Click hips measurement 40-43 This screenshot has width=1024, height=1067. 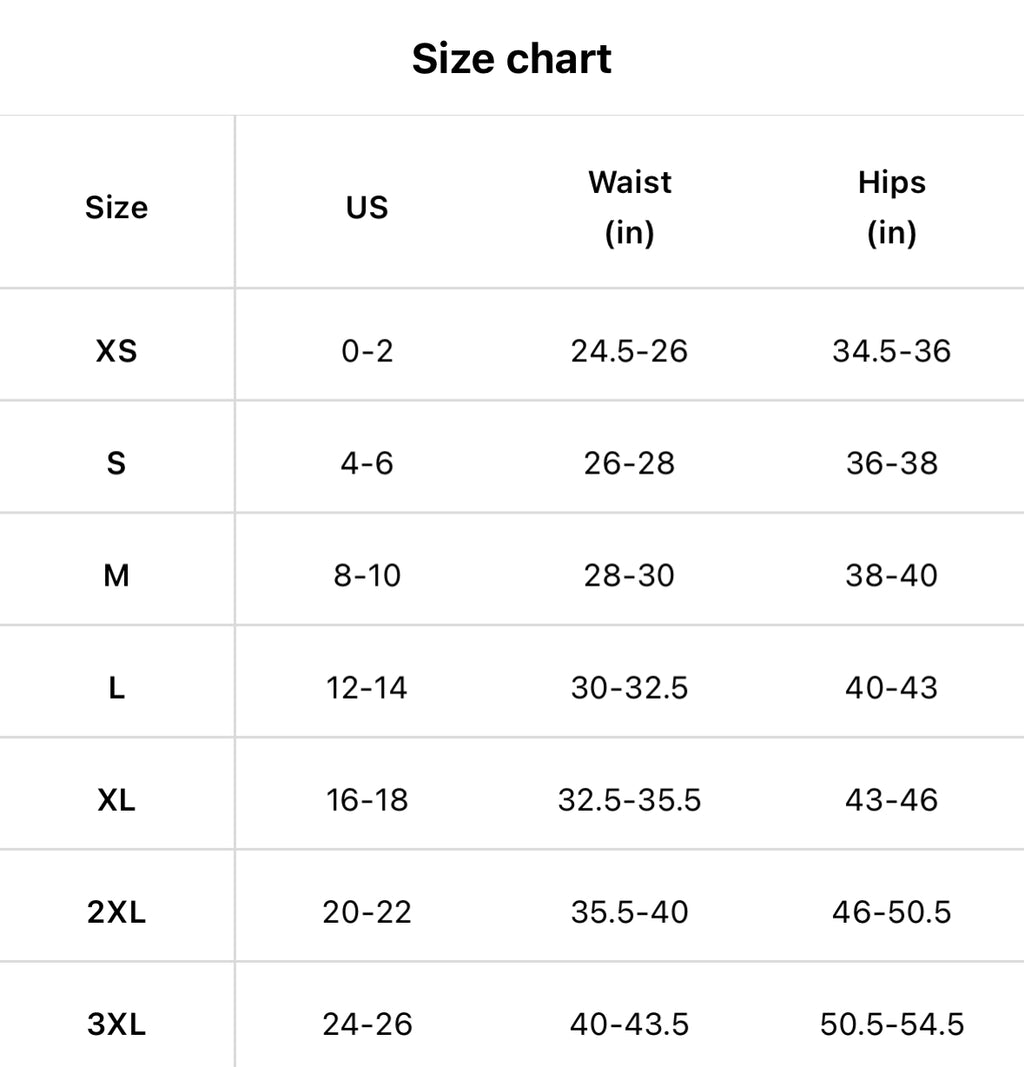[x=891, y=687]
